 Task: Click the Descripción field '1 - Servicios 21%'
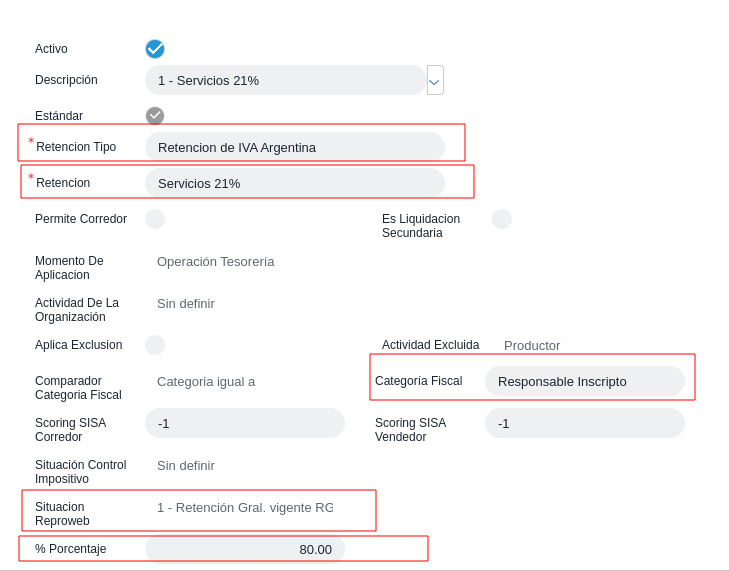285,80
